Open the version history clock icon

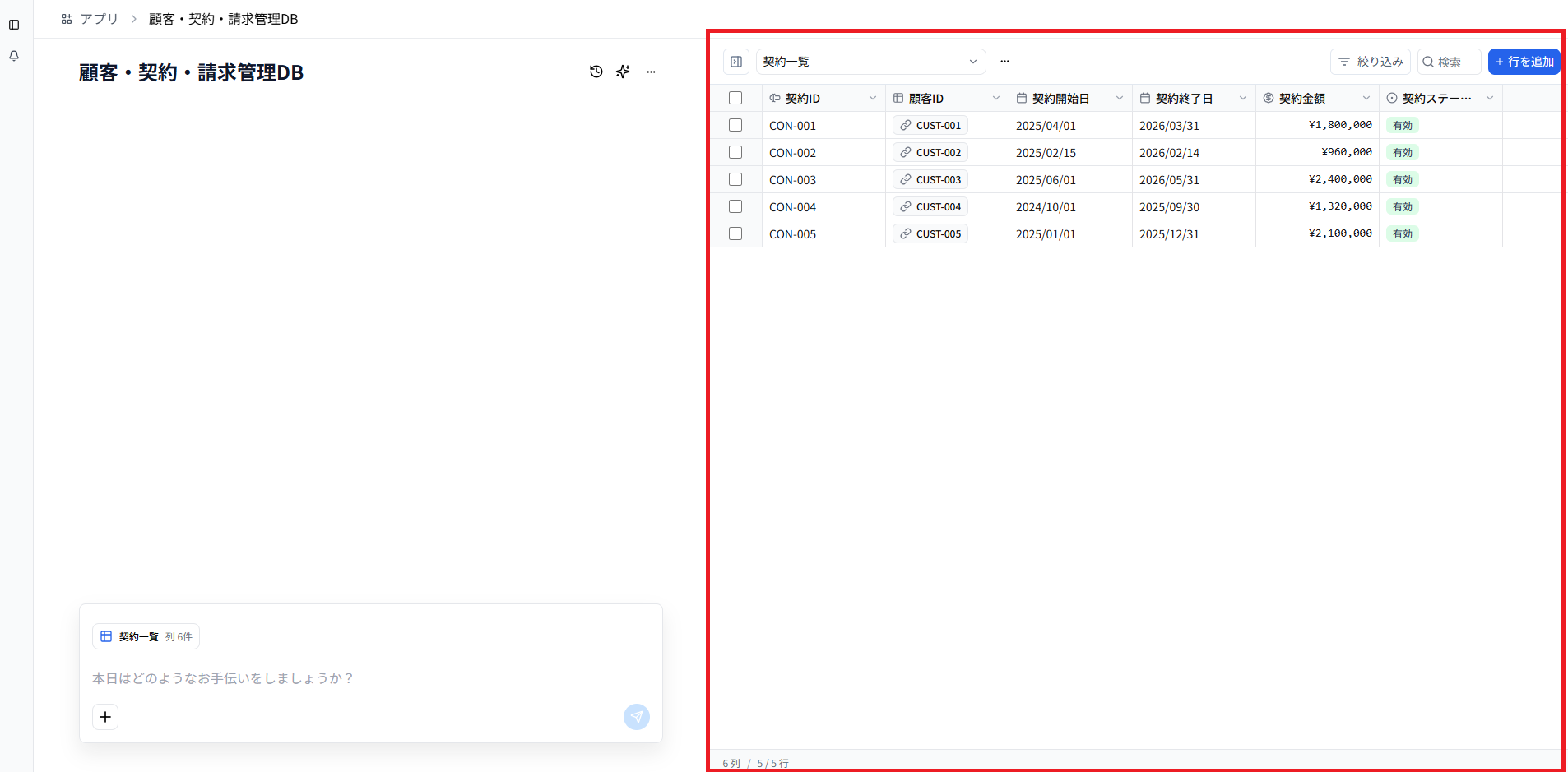(596, 72)
